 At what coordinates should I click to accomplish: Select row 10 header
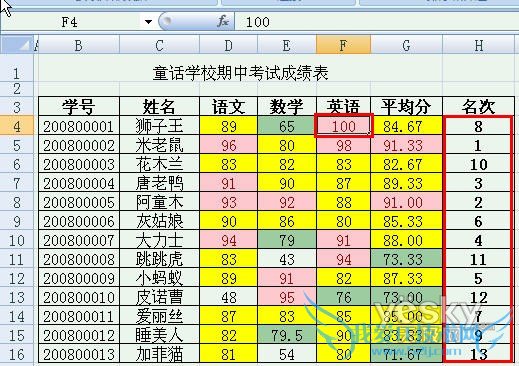[17, 240]
